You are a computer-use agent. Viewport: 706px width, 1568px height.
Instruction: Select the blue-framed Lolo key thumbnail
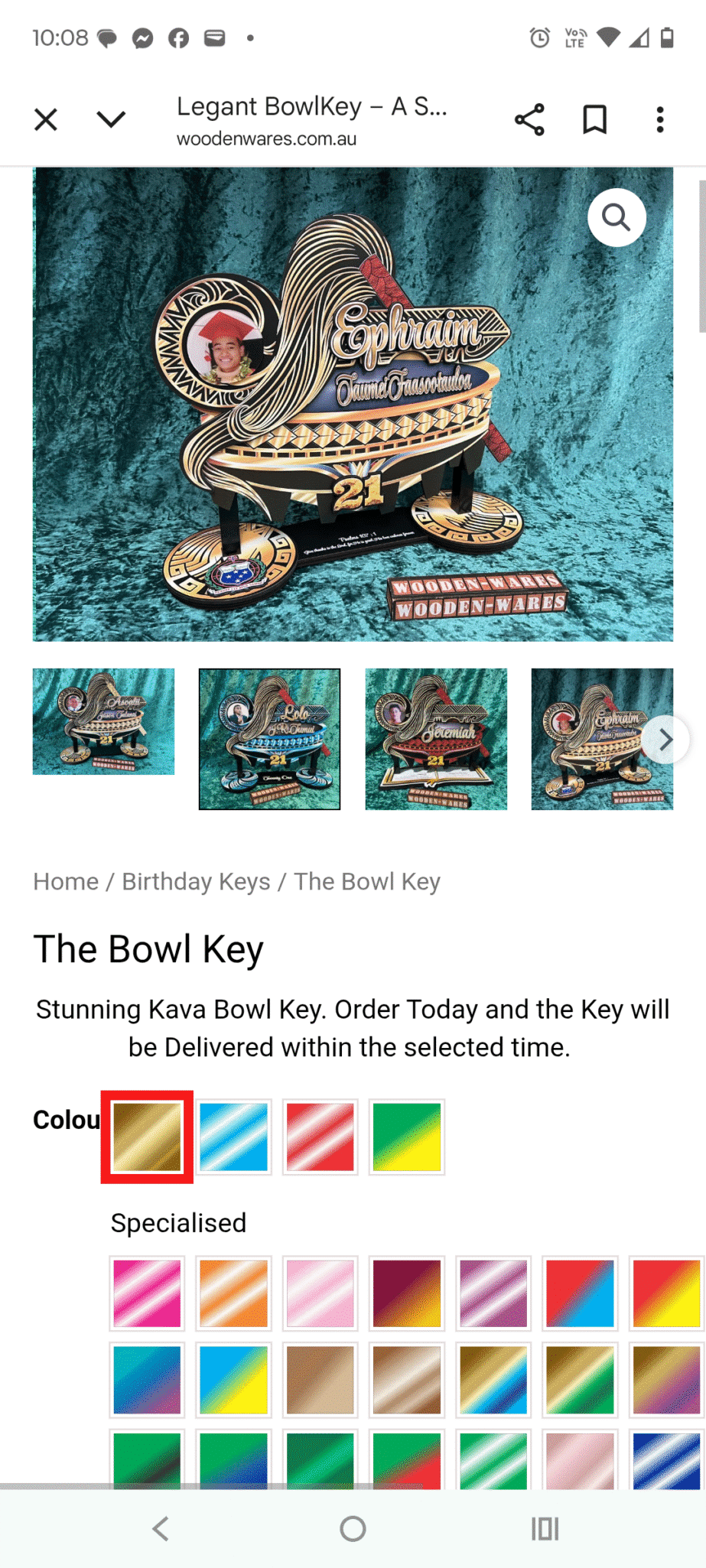pyautogui.click(x=269, y=739)
